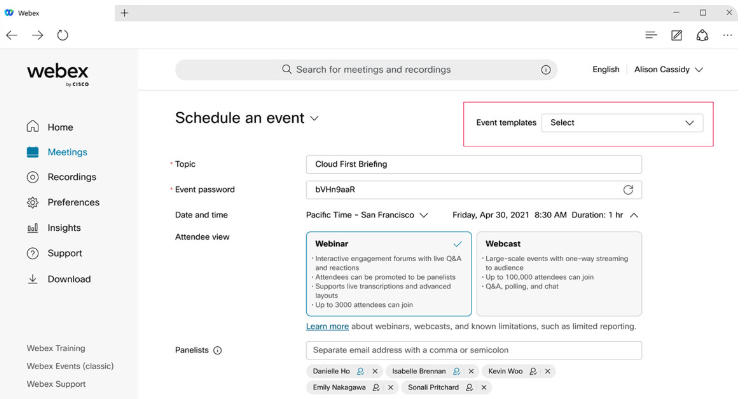Click the share icon in the browser toolbar
The height and width of the screenshot is (399, 747).
702,35
